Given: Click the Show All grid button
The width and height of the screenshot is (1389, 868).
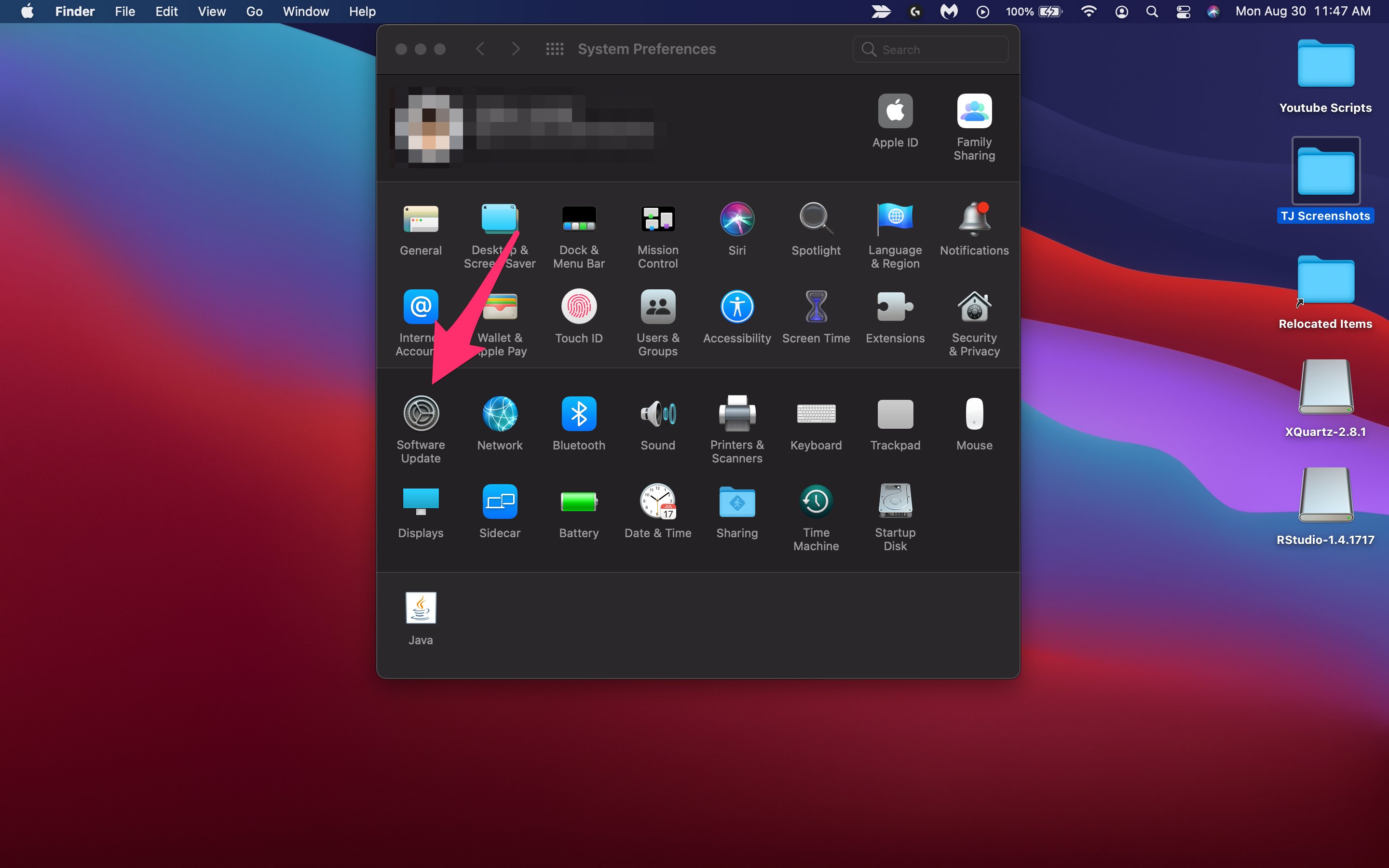Looking at the screenshot, I should [555, 49].
